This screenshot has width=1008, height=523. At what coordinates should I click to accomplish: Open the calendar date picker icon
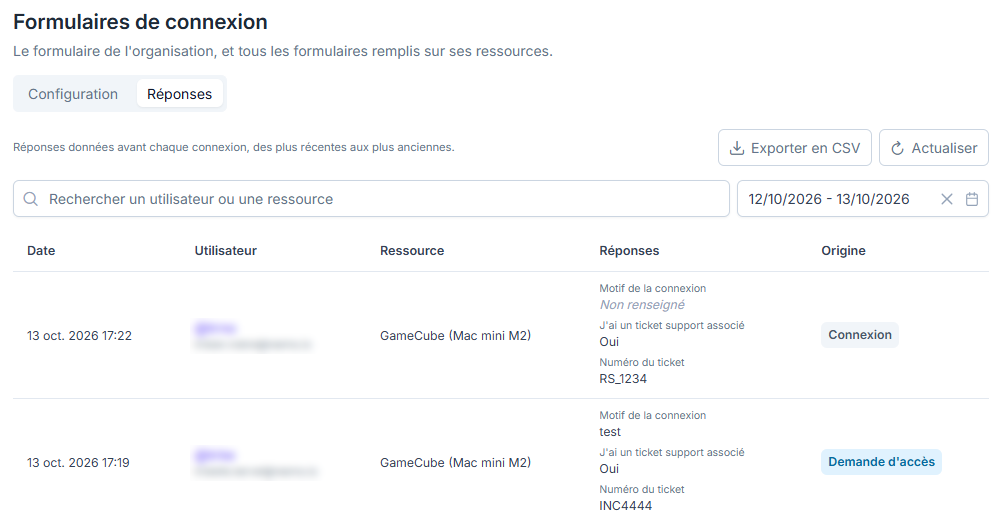[972, 199]
